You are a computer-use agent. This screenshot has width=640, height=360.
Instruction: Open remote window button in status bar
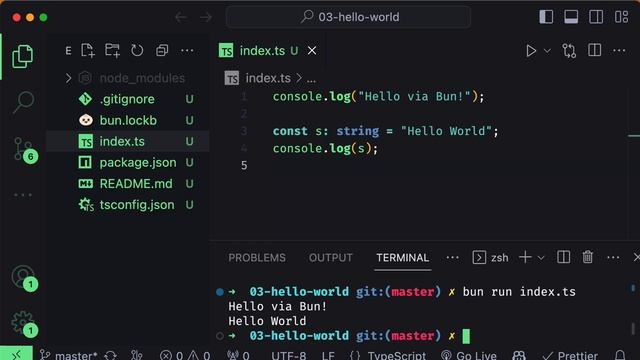click(16, 354)
